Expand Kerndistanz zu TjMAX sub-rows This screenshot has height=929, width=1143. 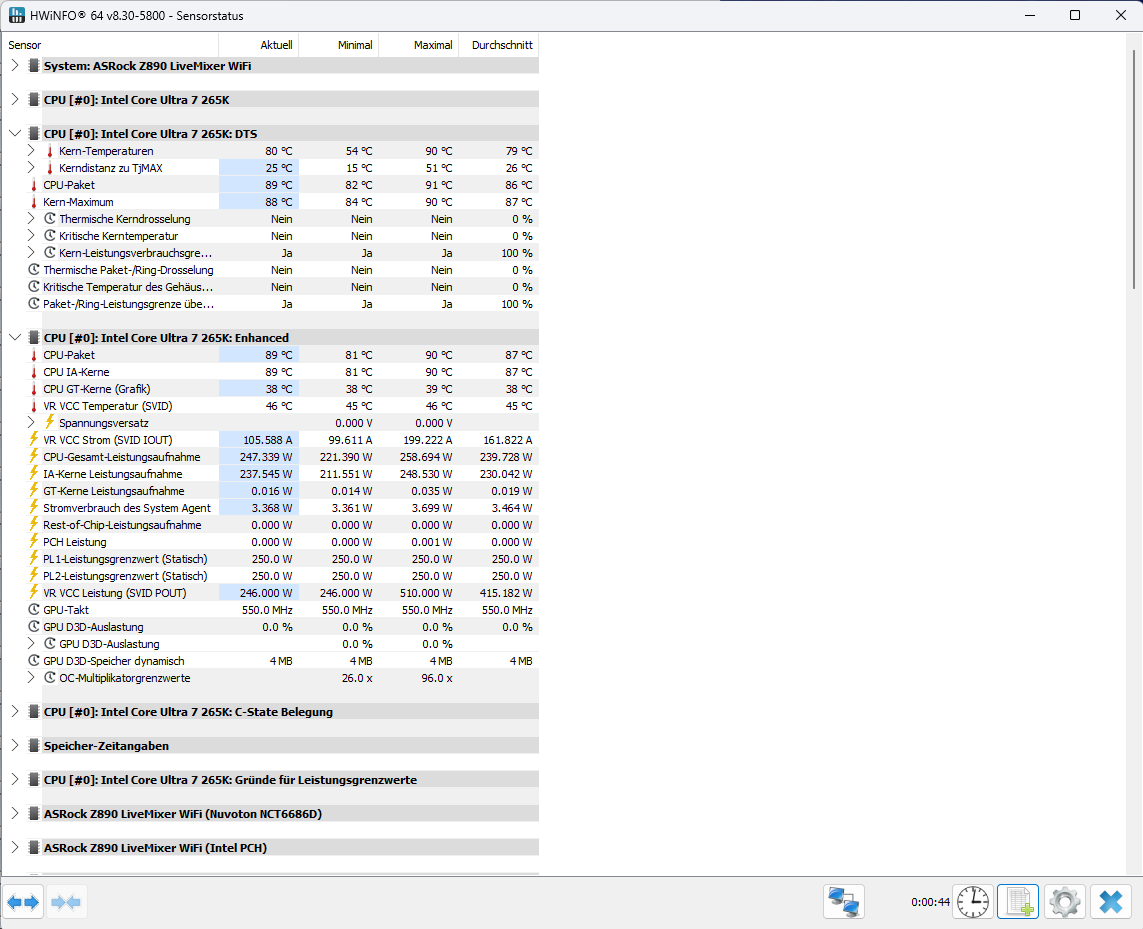31,168
